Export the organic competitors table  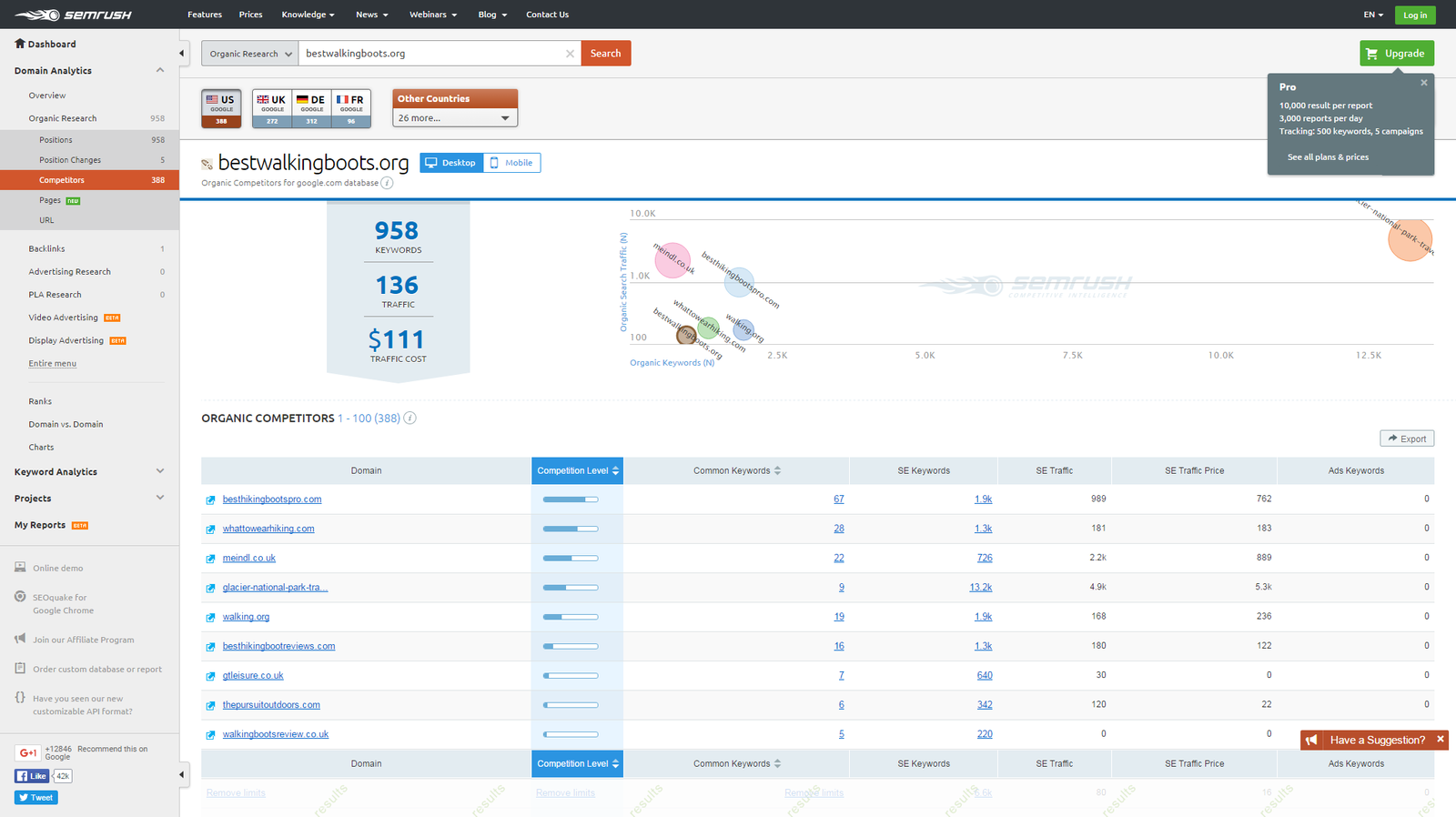[x=1407, y=439]
